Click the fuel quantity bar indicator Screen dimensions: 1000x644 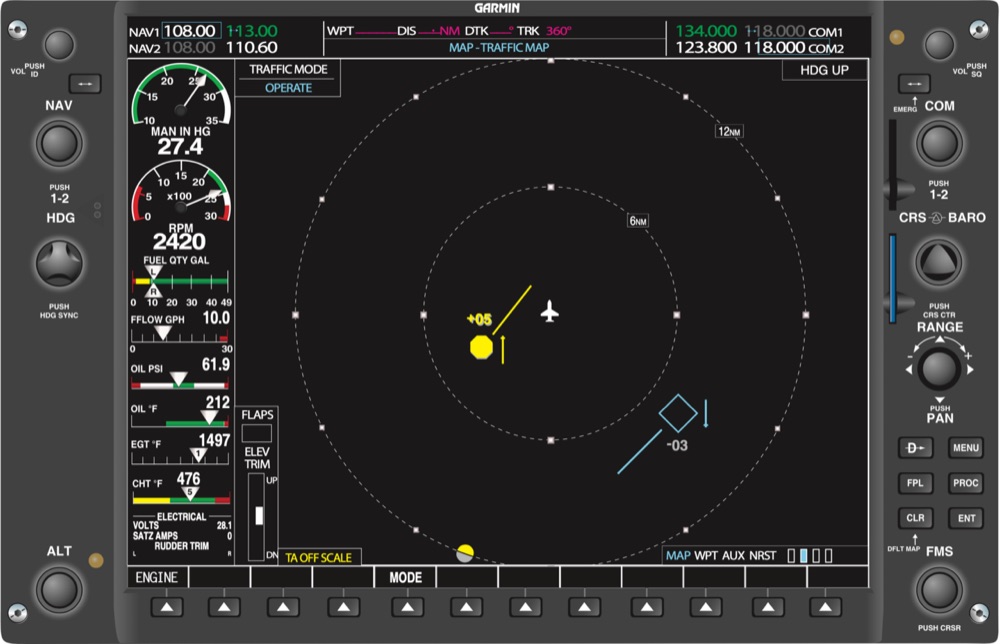pos(181,281)
